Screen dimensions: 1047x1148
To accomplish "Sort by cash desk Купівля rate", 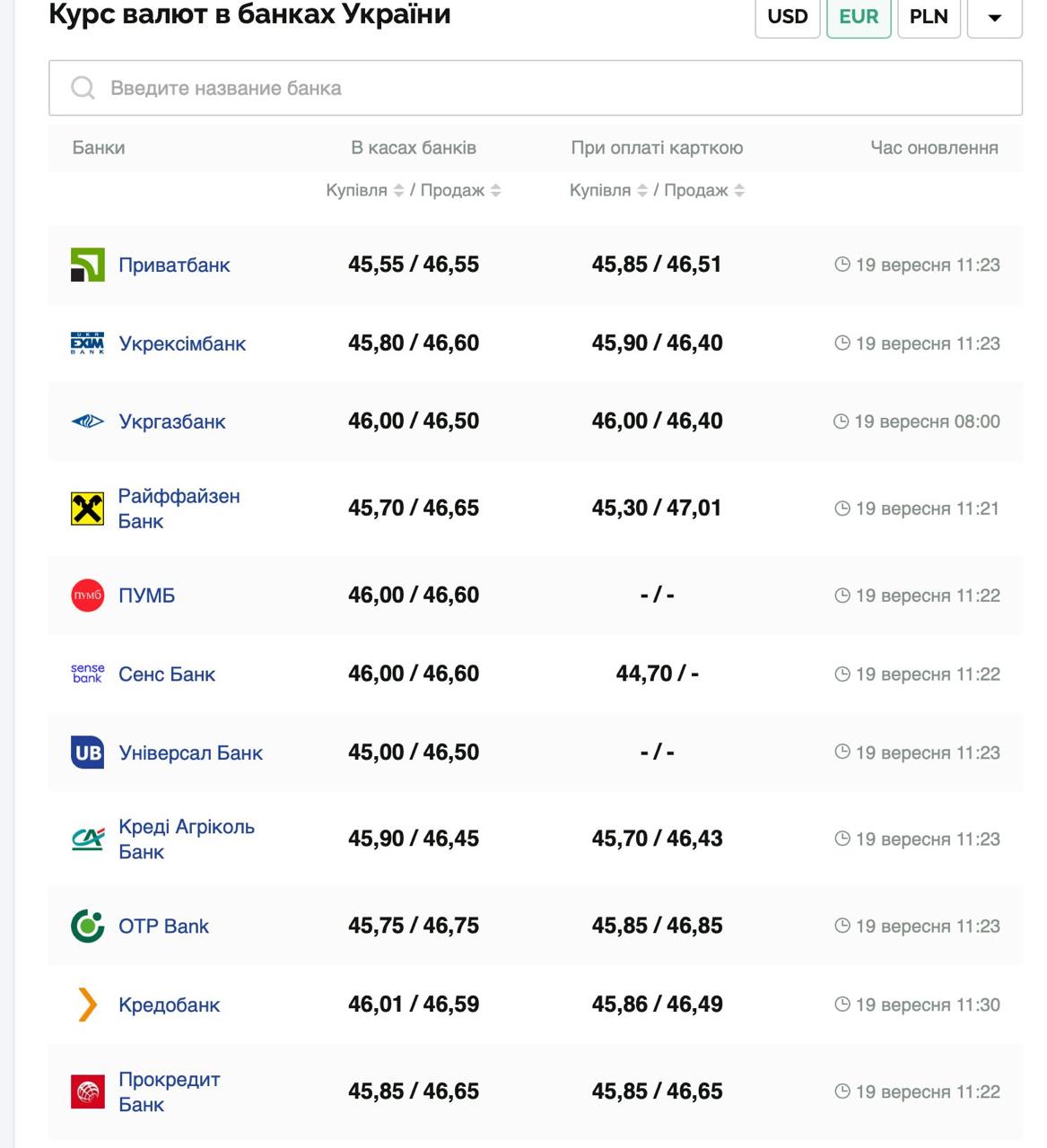I will (398, 190).
